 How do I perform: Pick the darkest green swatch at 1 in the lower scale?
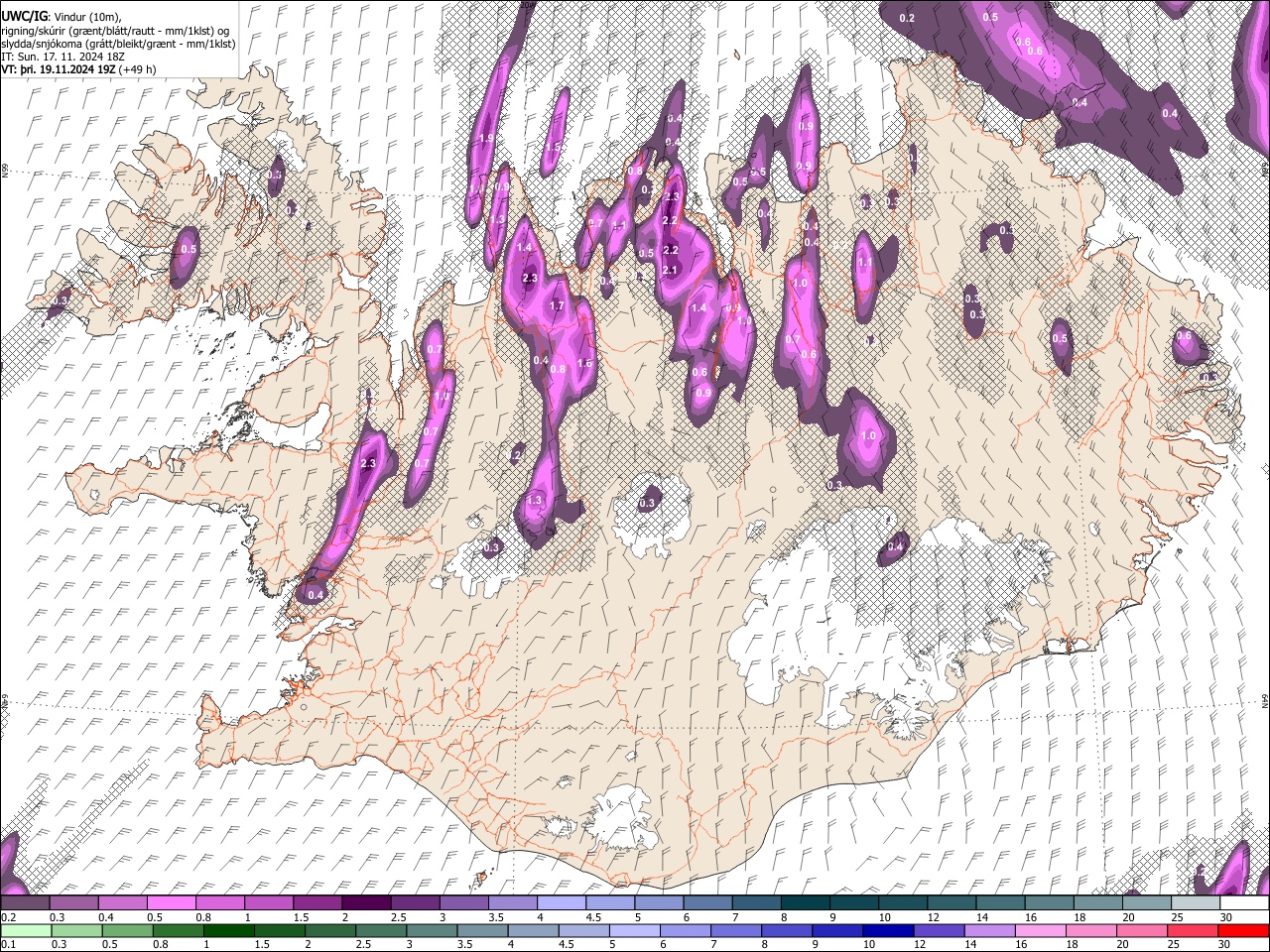(229, 930)
